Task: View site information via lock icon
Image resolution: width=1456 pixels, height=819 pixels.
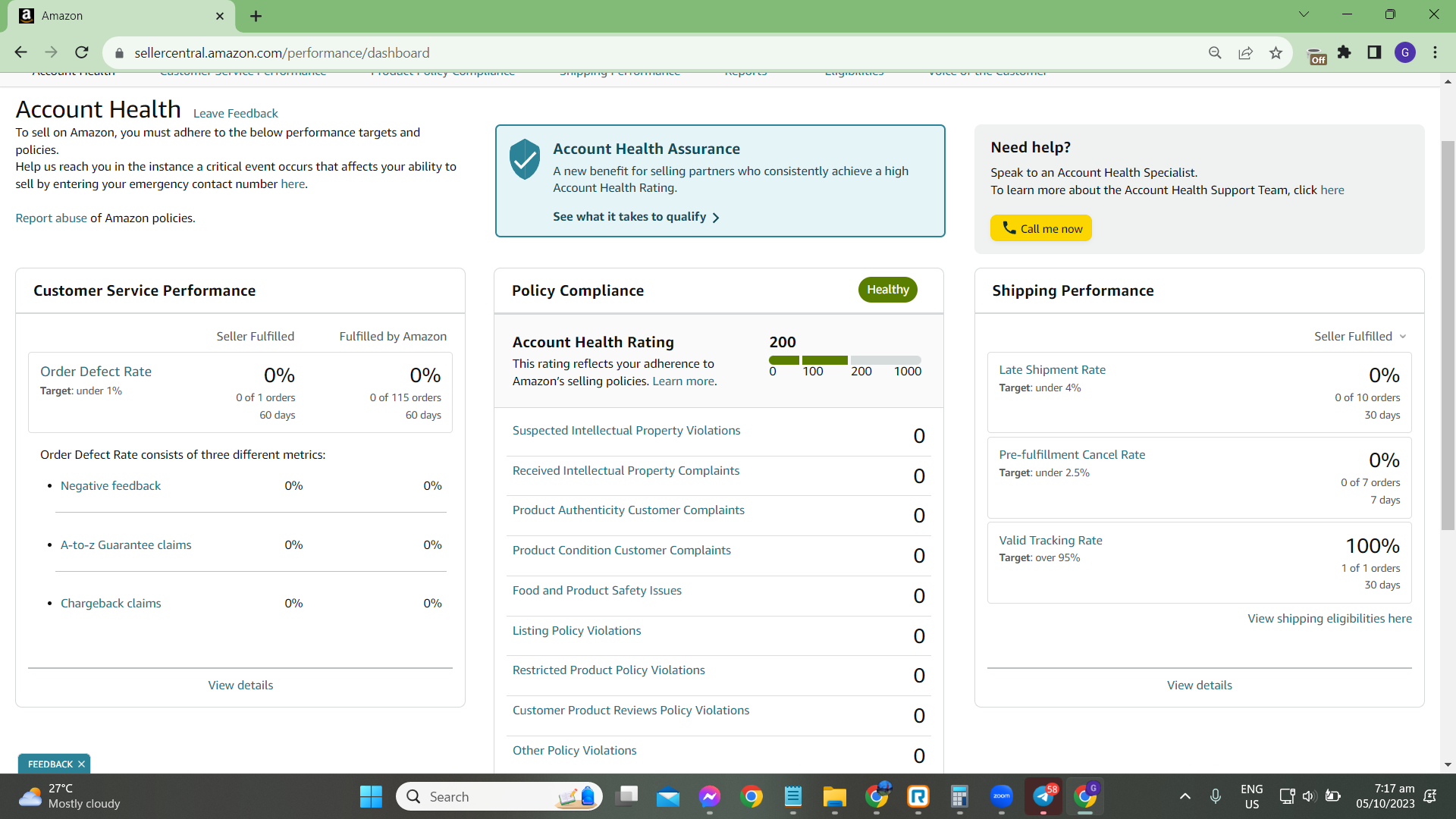Action: 119,53
